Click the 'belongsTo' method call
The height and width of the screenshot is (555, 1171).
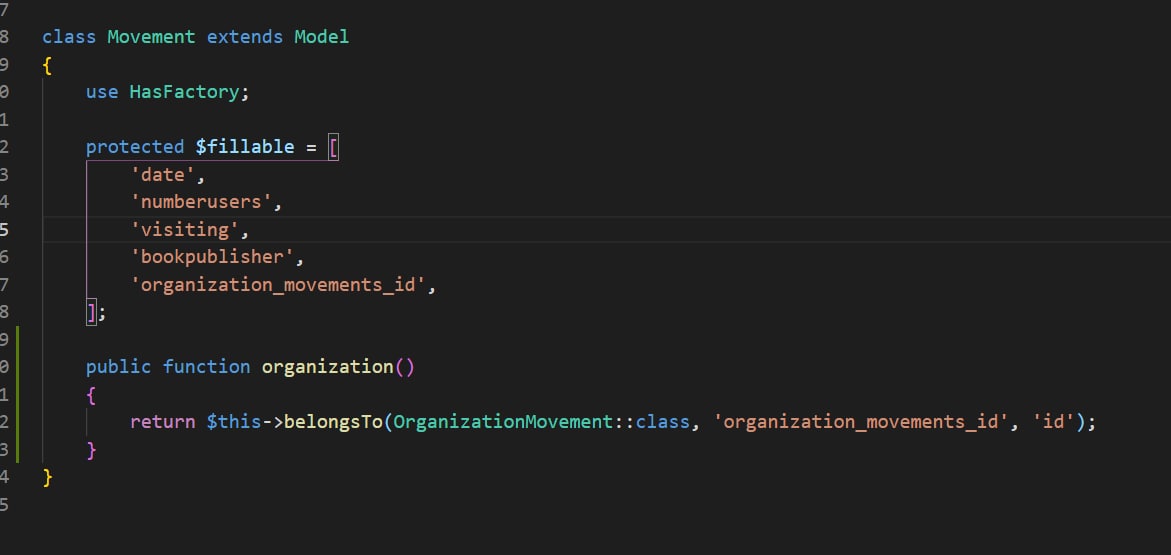pyautogui.click(x=333, y=422)
